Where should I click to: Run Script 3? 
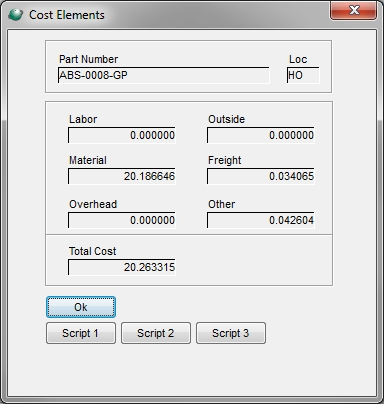click(x=231, y=333)
